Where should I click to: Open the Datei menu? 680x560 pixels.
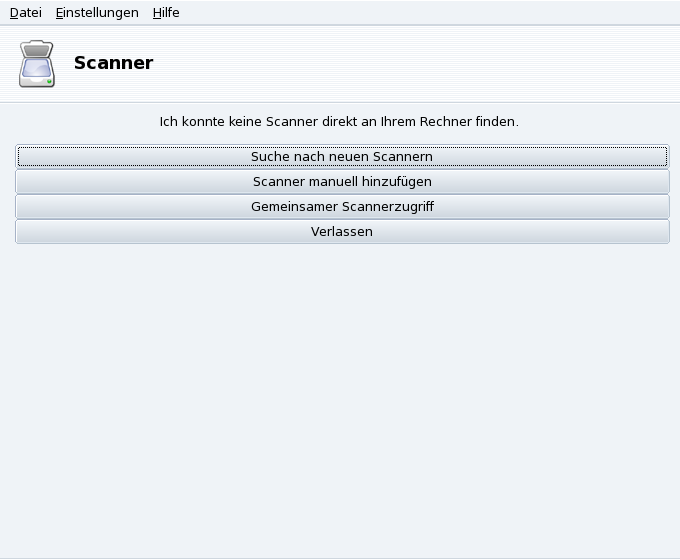click(26, 13)
